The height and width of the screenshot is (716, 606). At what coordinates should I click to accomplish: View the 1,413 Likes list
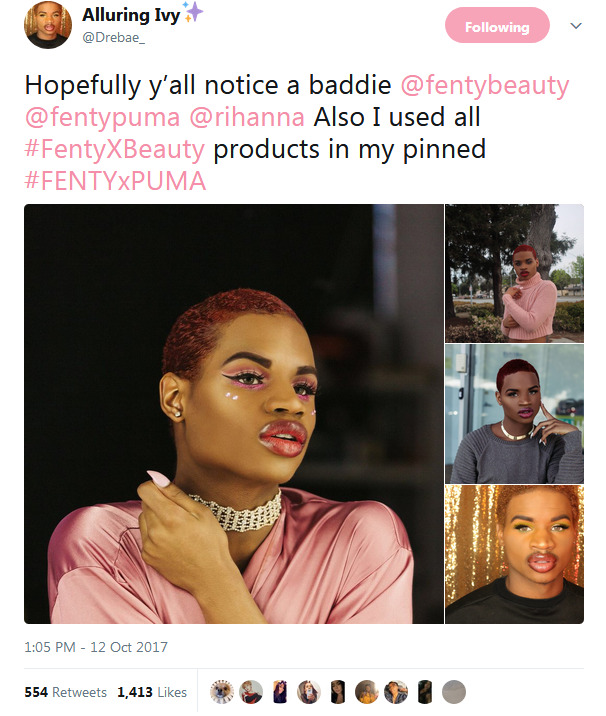152,692
